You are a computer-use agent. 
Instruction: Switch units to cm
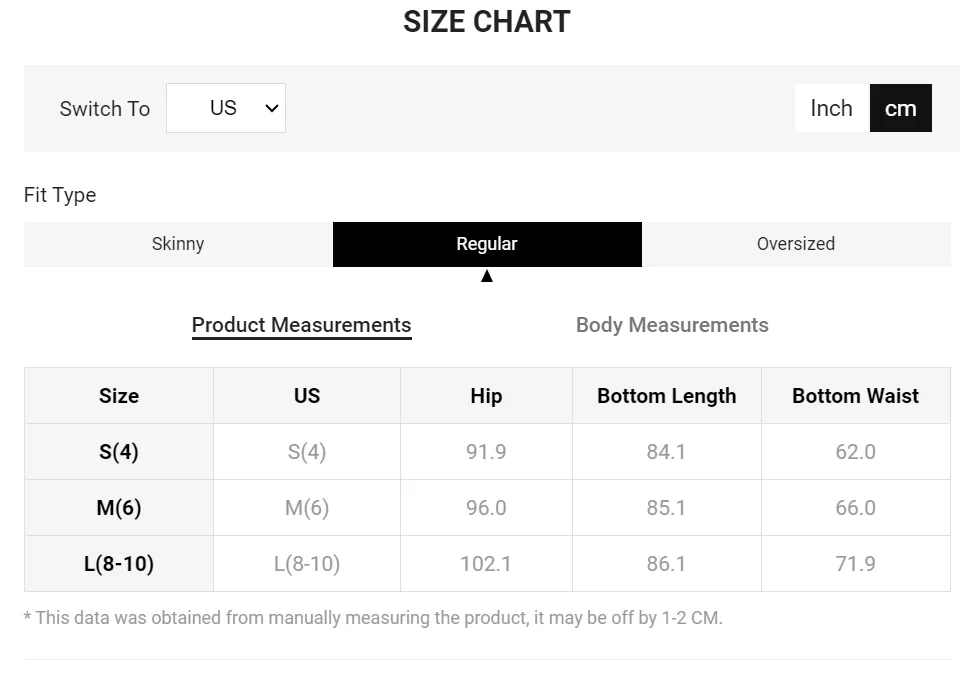click(x=900, y=108)
